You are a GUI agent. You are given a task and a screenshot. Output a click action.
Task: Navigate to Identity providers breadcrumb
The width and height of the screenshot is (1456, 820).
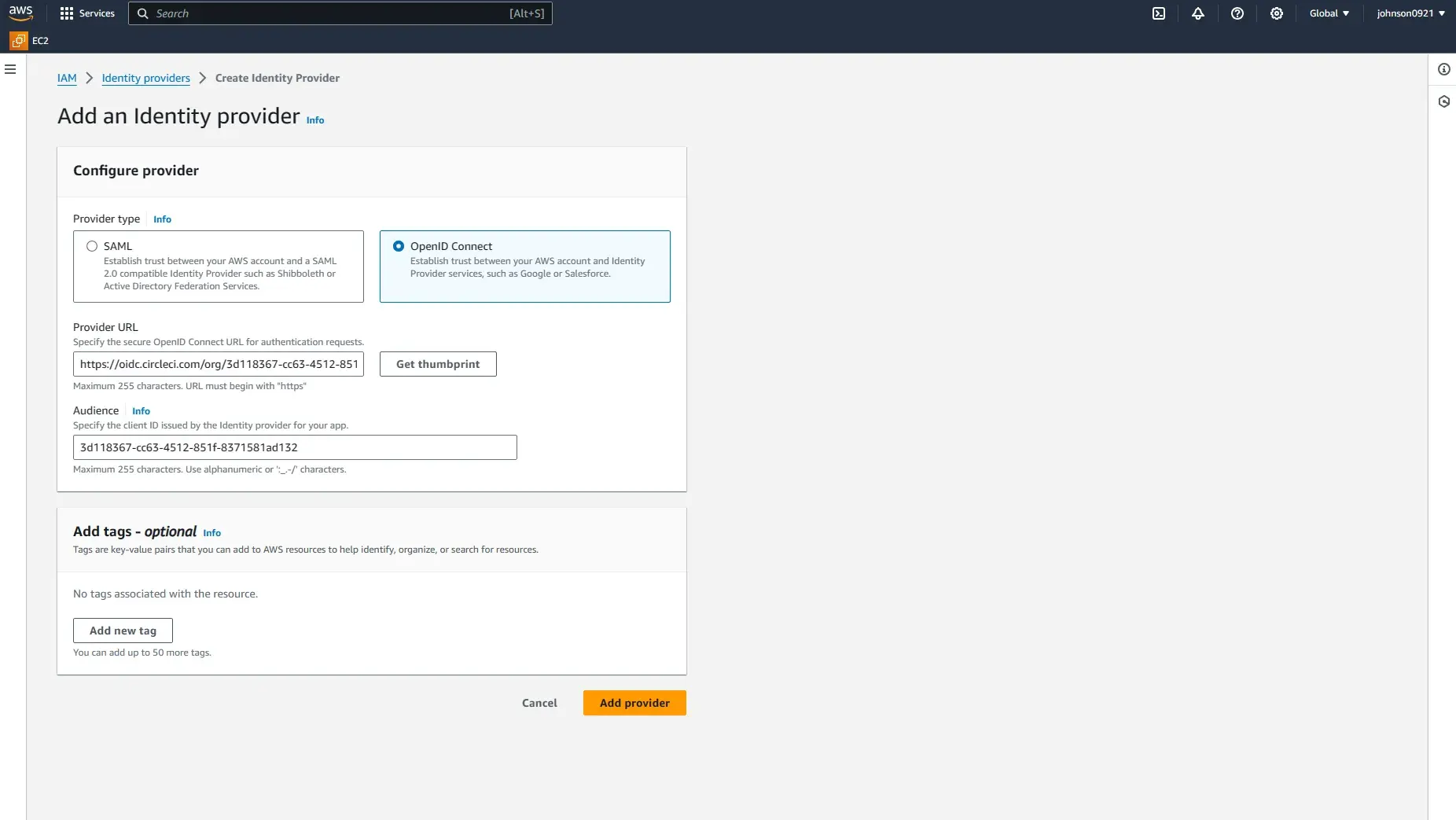point(145,78)
